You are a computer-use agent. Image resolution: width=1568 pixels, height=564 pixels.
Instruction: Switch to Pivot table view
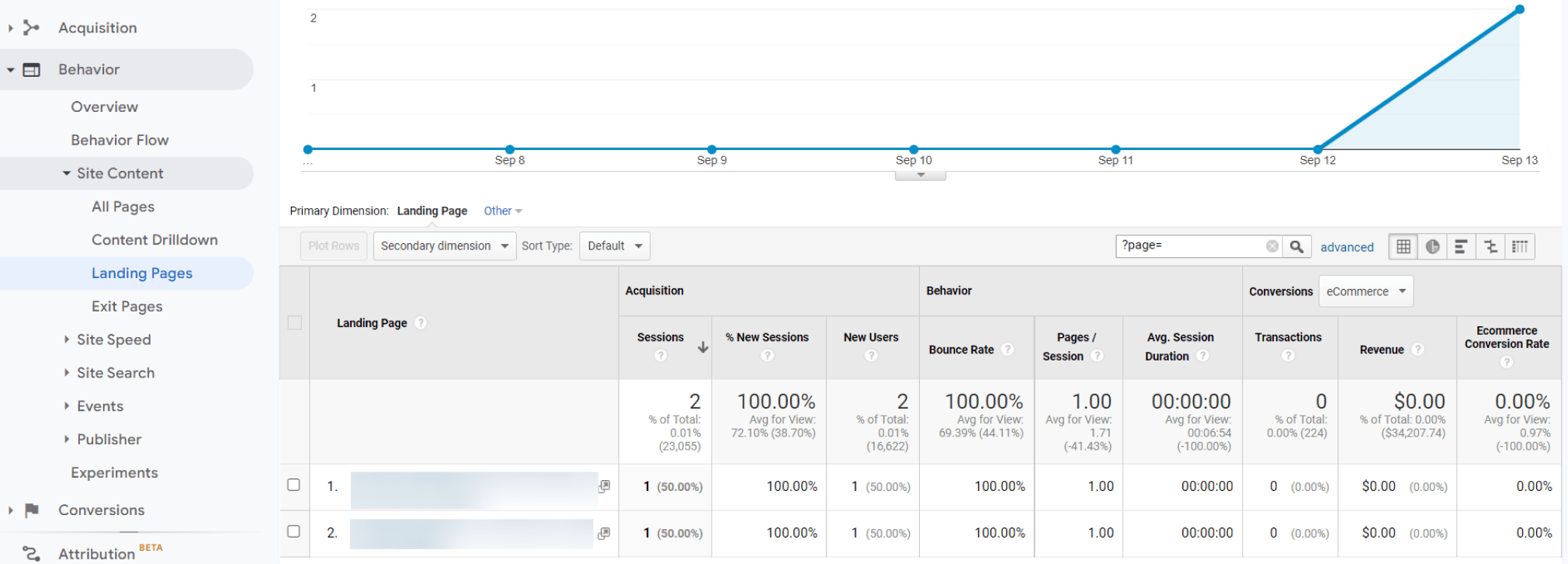(x=1520, y=246)
